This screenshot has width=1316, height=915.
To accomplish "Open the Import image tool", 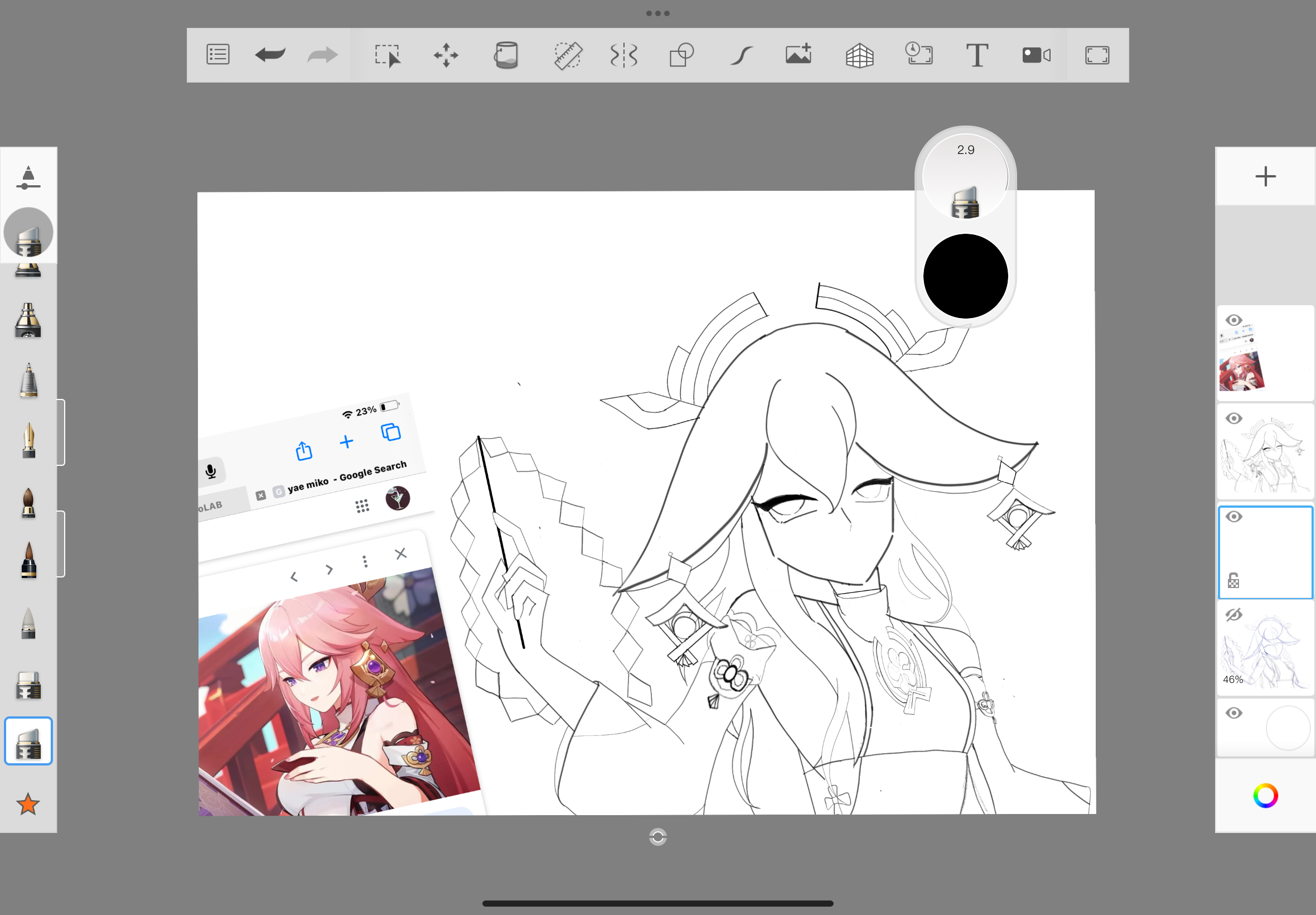I will 798,55.
